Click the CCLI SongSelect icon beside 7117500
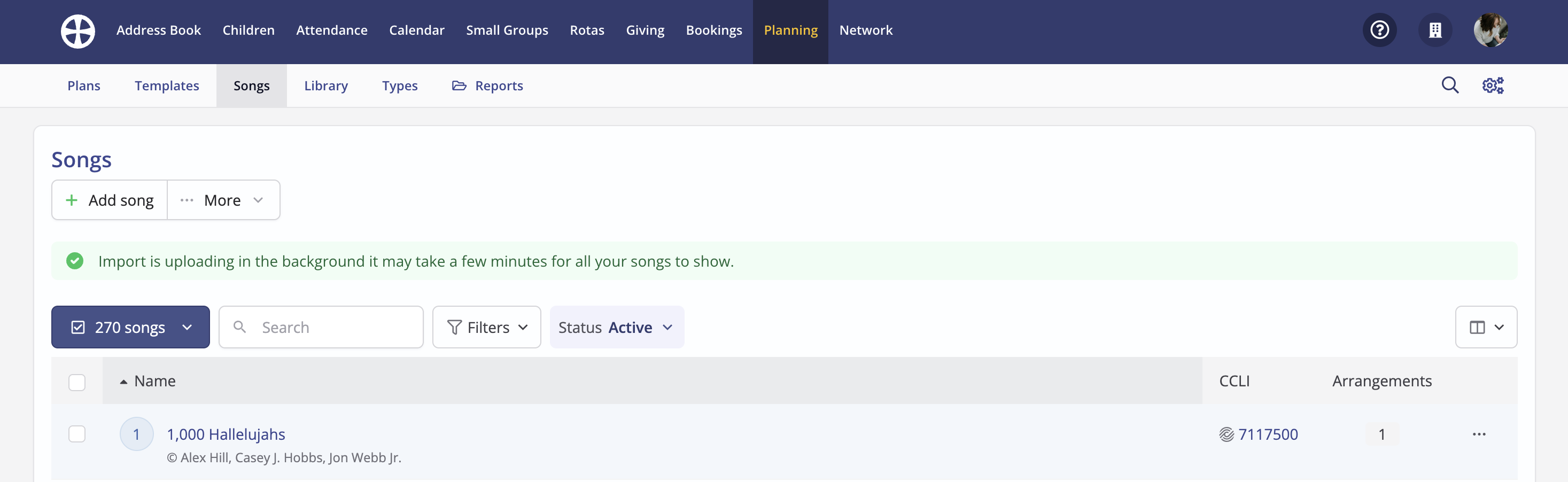Viewport: 1568px width, 482px height. coord(1226,434)
